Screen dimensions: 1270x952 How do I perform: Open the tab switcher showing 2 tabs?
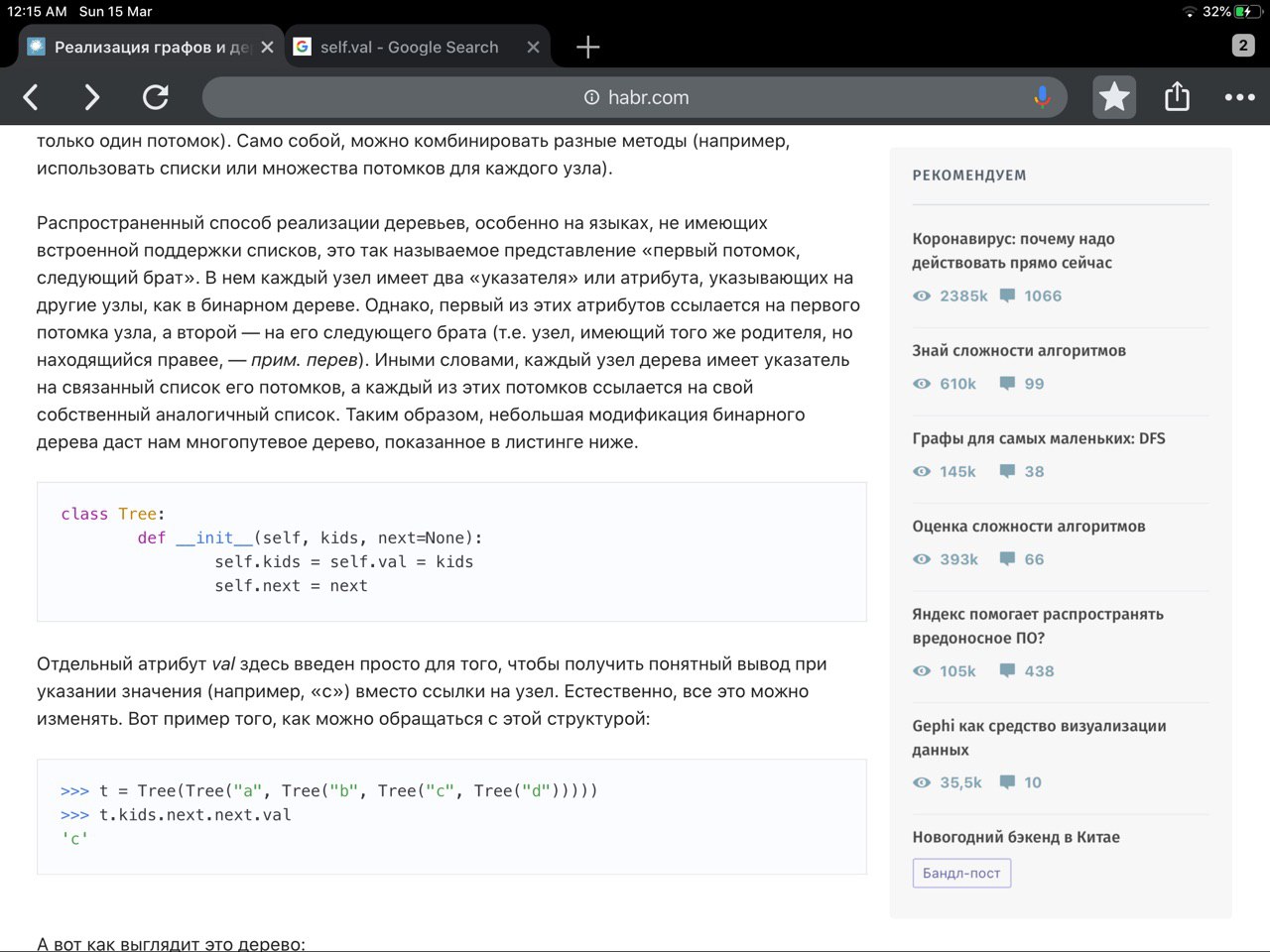click(1243, 45)
